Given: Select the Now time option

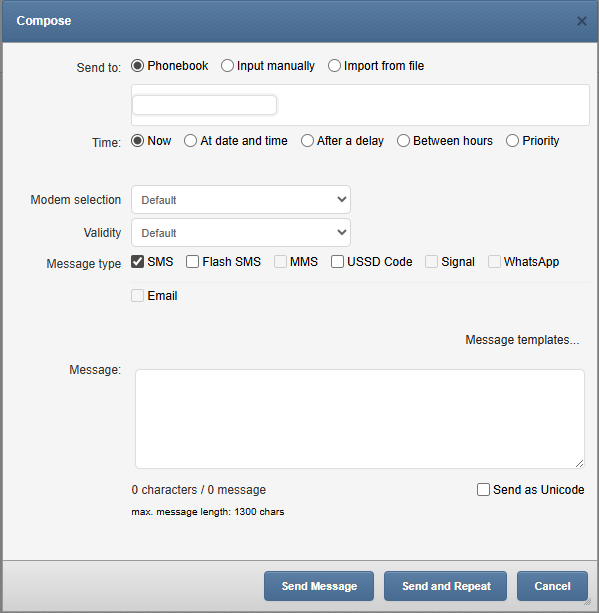Looking at the screenshot, I should click(137, 141).
